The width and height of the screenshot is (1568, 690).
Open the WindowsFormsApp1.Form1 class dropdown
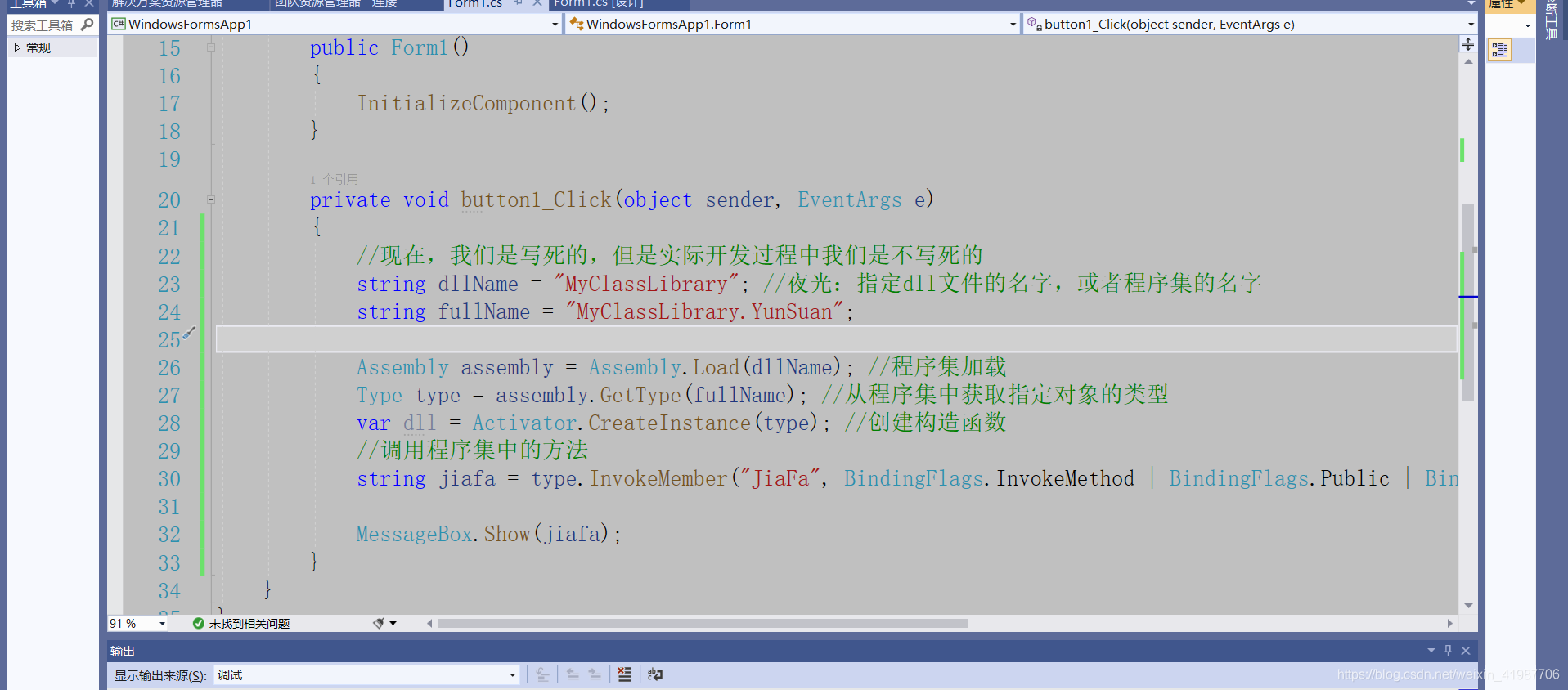(1013, 25)
